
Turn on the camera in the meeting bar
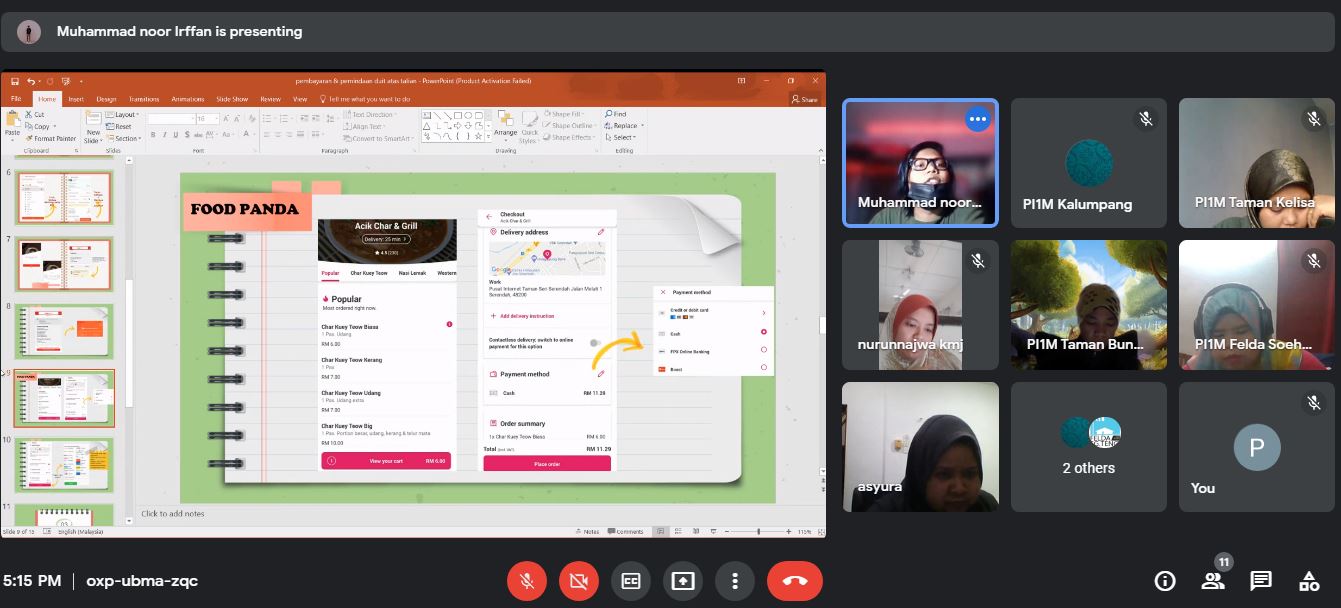tap(579, 581)
